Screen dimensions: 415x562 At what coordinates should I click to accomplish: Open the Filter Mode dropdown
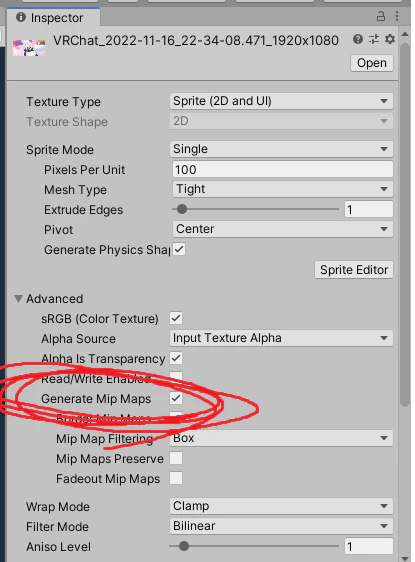[281, 526]
